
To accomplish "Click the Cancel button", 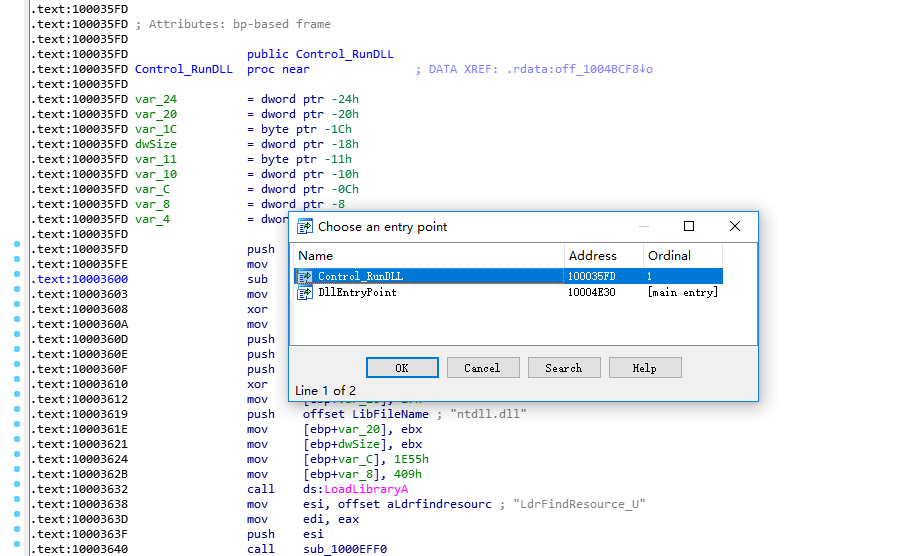I will [483, 368].
